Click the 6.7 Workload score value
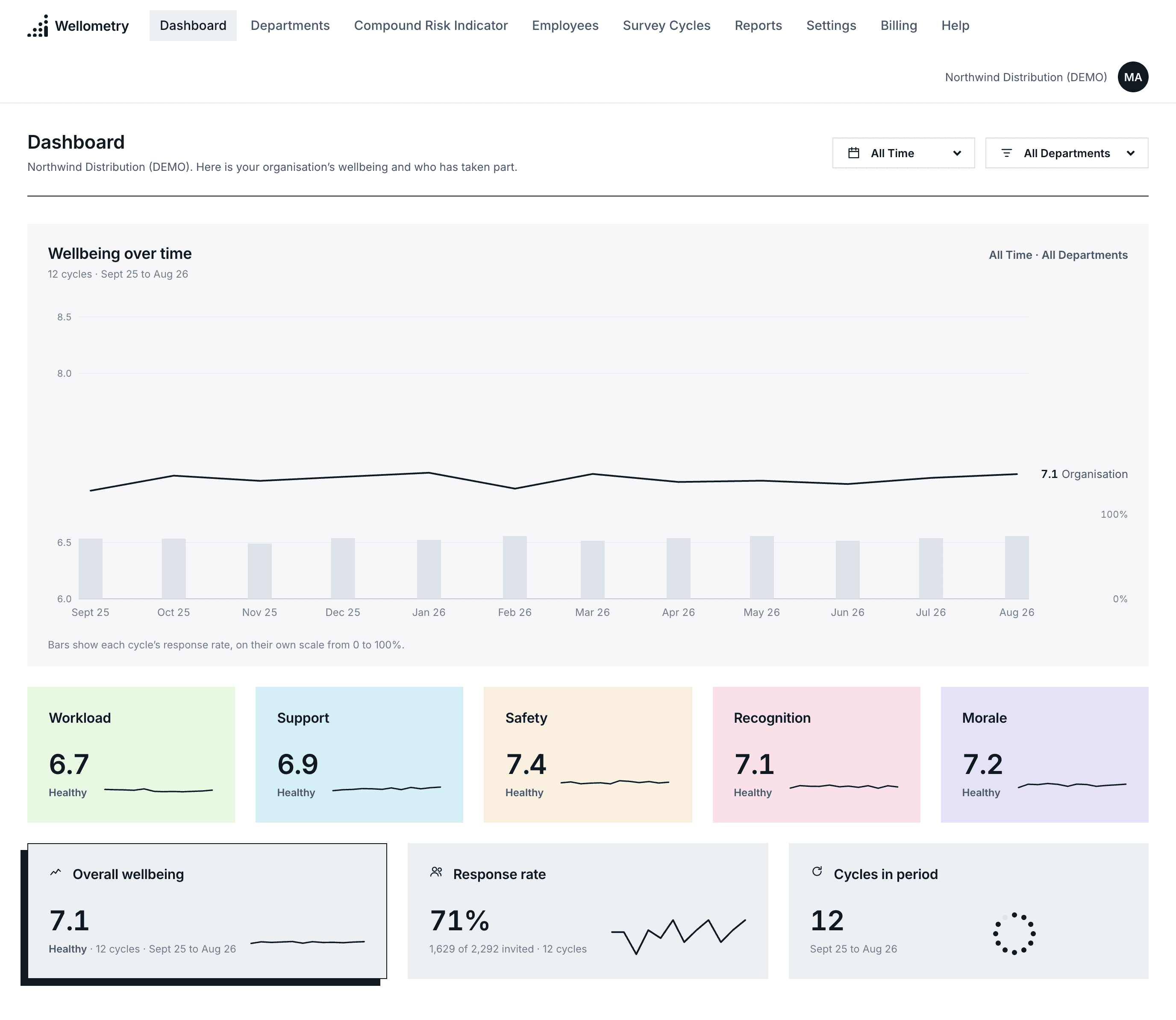The width and height of the screenshot is (1176, 1020). [69, 764]
